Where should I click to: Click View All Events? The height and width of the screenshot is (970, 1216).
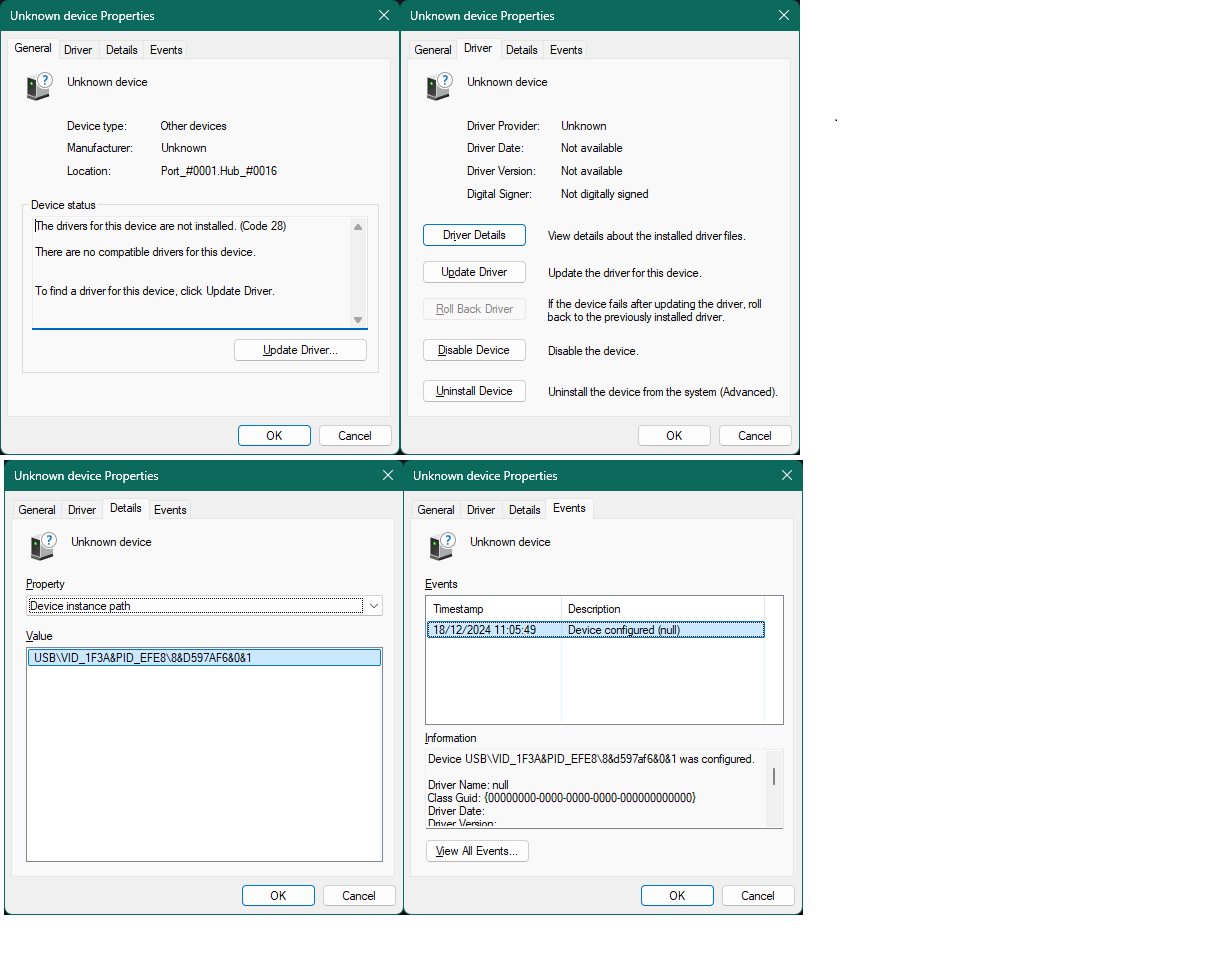477,851
